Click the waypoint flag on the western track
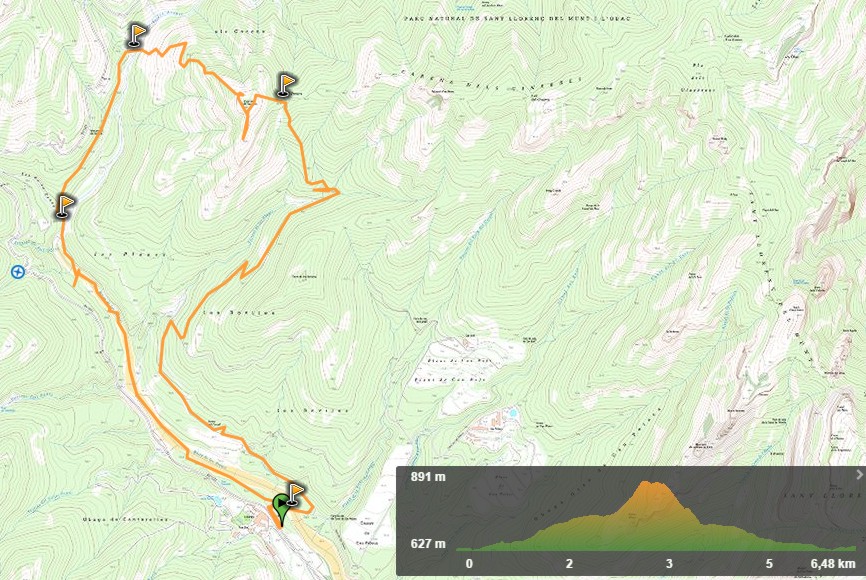Screen dimensions: 866x580 point(64,207)
